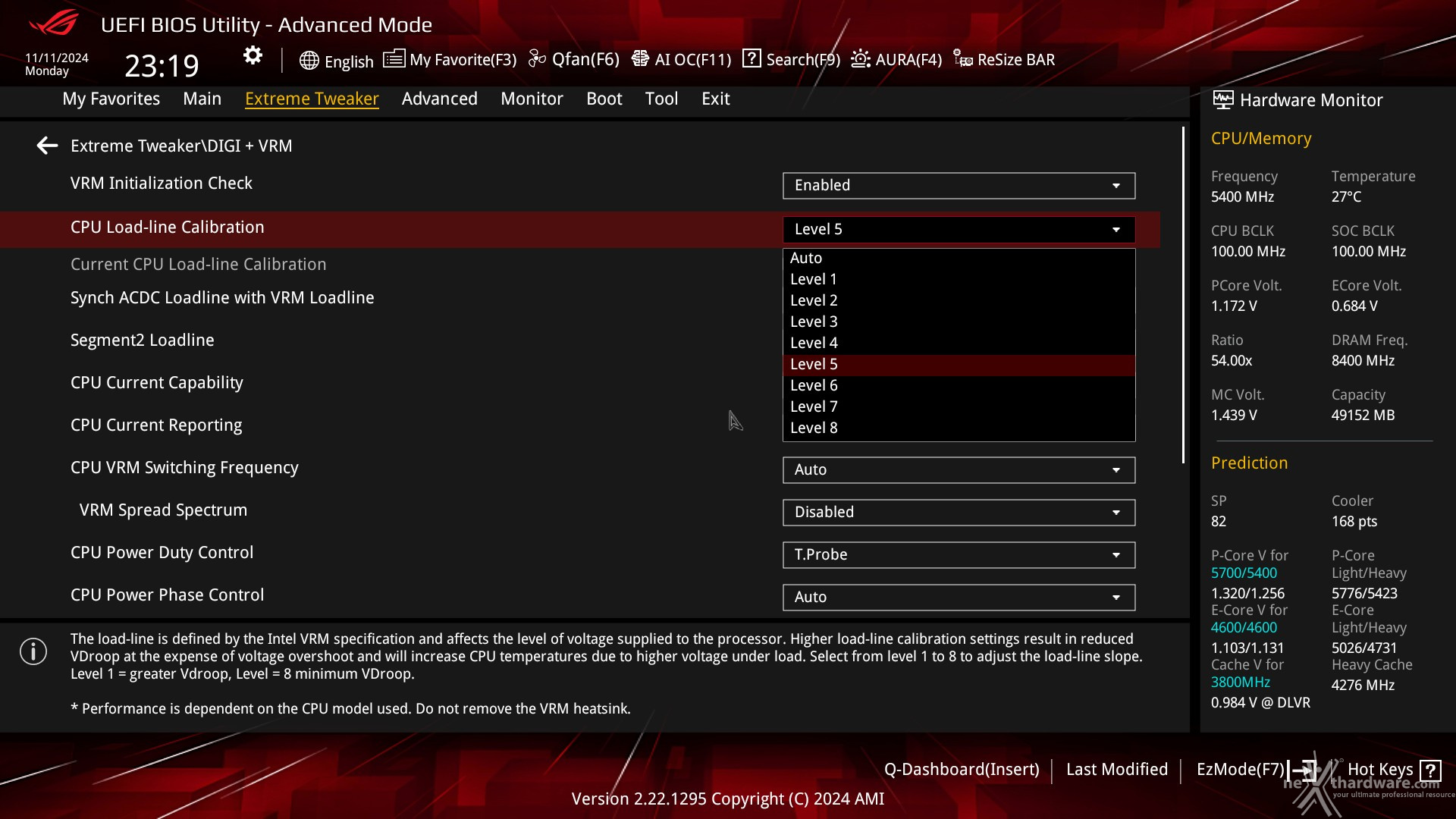The image size is (1456, 819).
Task: Click the Prediction section heading
Action: click(x=1249, y=463)
